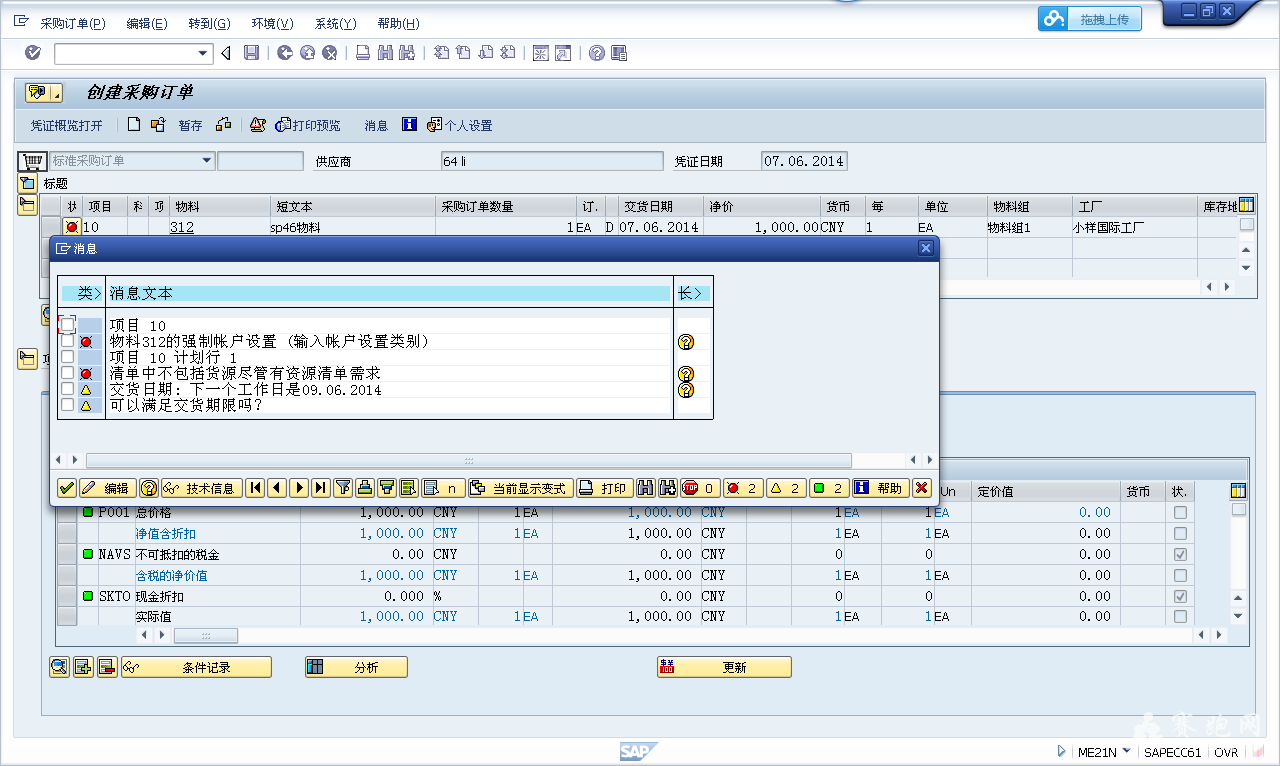The image size is (1280, 766).
Task: Cancel the message dialog with red X icon
Action: pos(922,488)
